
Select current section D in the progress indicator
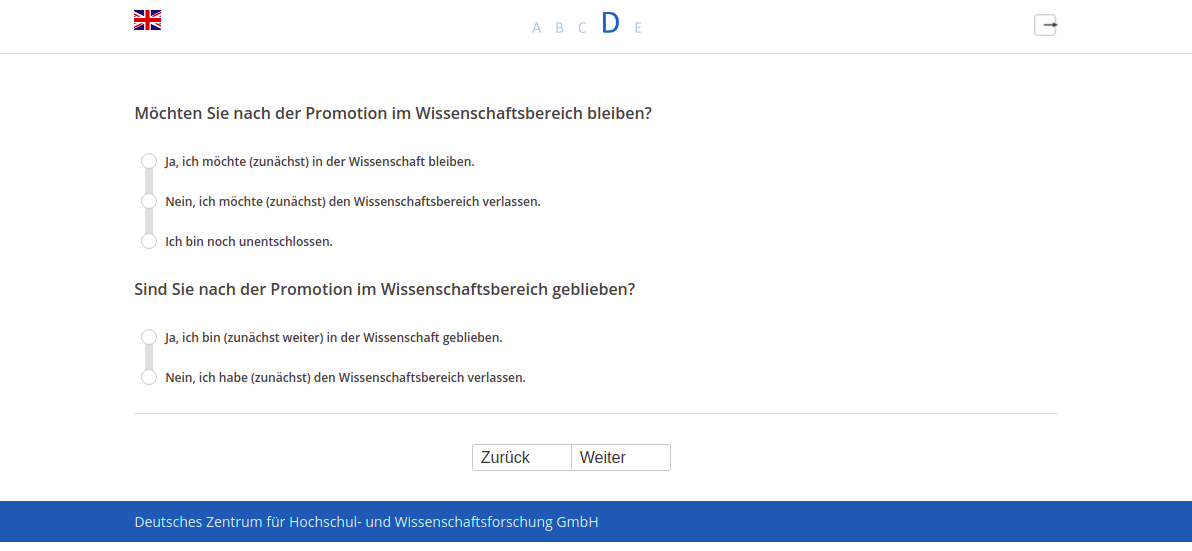[x=610, y=24]
